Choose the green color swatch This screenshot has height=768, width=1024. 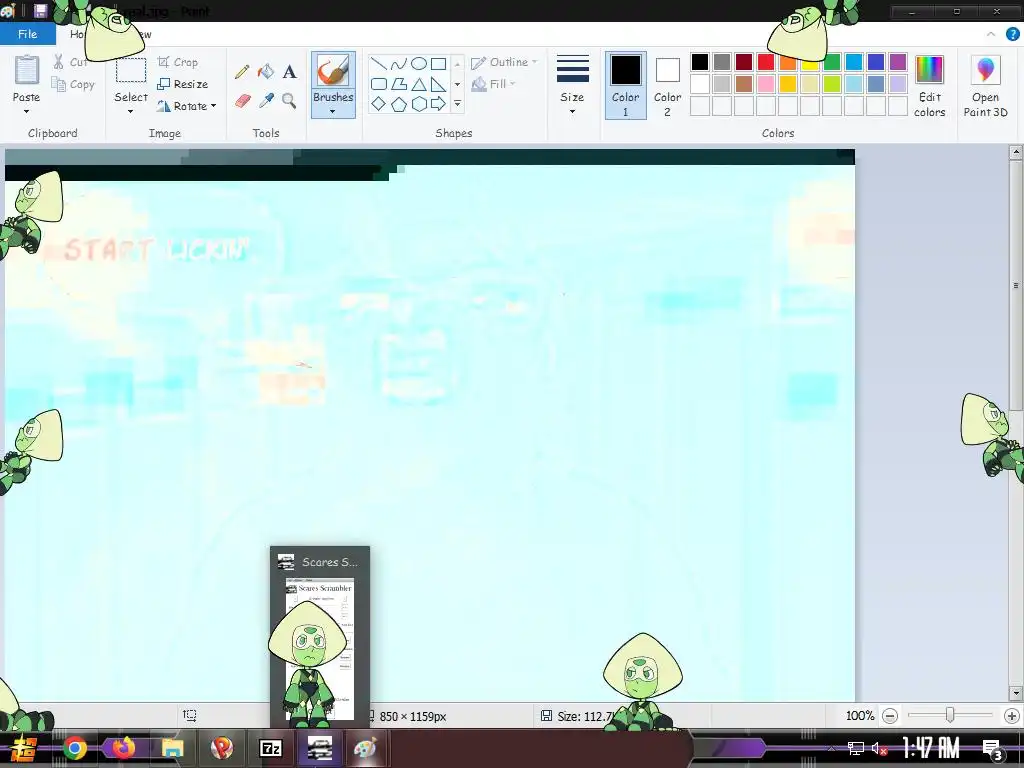(x=832, y=62)
